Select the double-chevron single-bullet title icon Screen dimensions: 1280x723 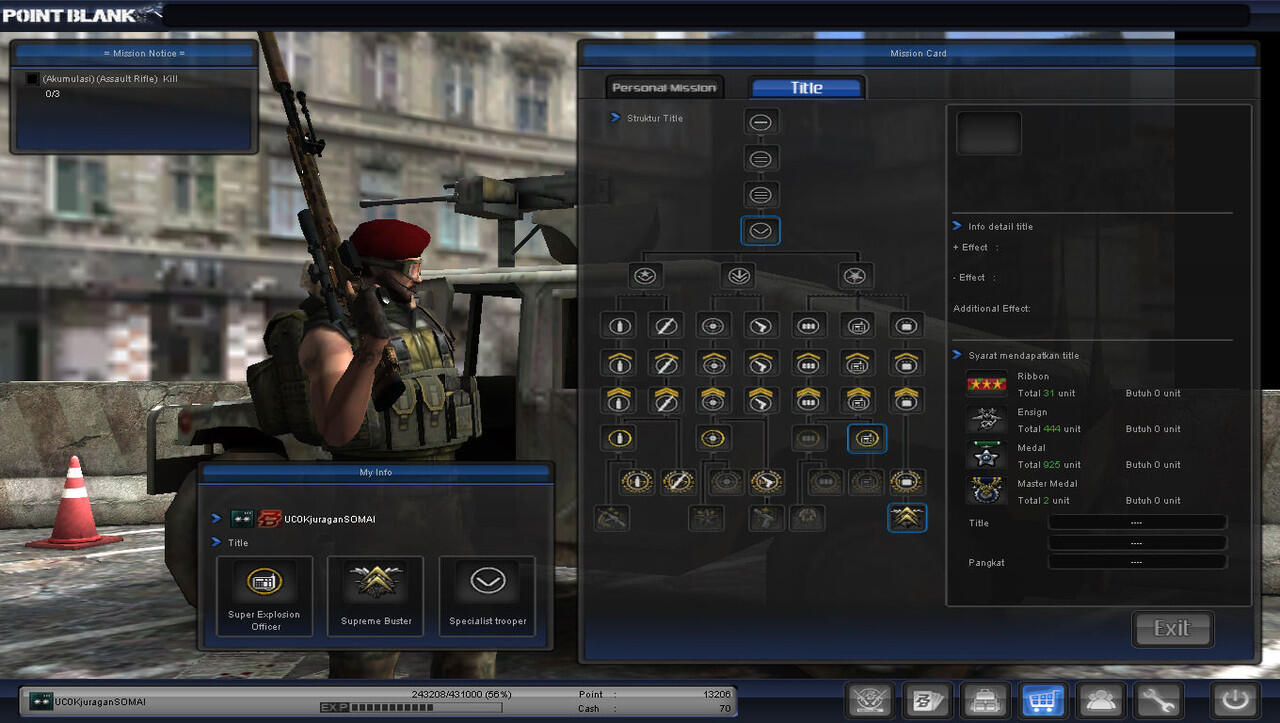pyautogui.click(x=617, y=400)
